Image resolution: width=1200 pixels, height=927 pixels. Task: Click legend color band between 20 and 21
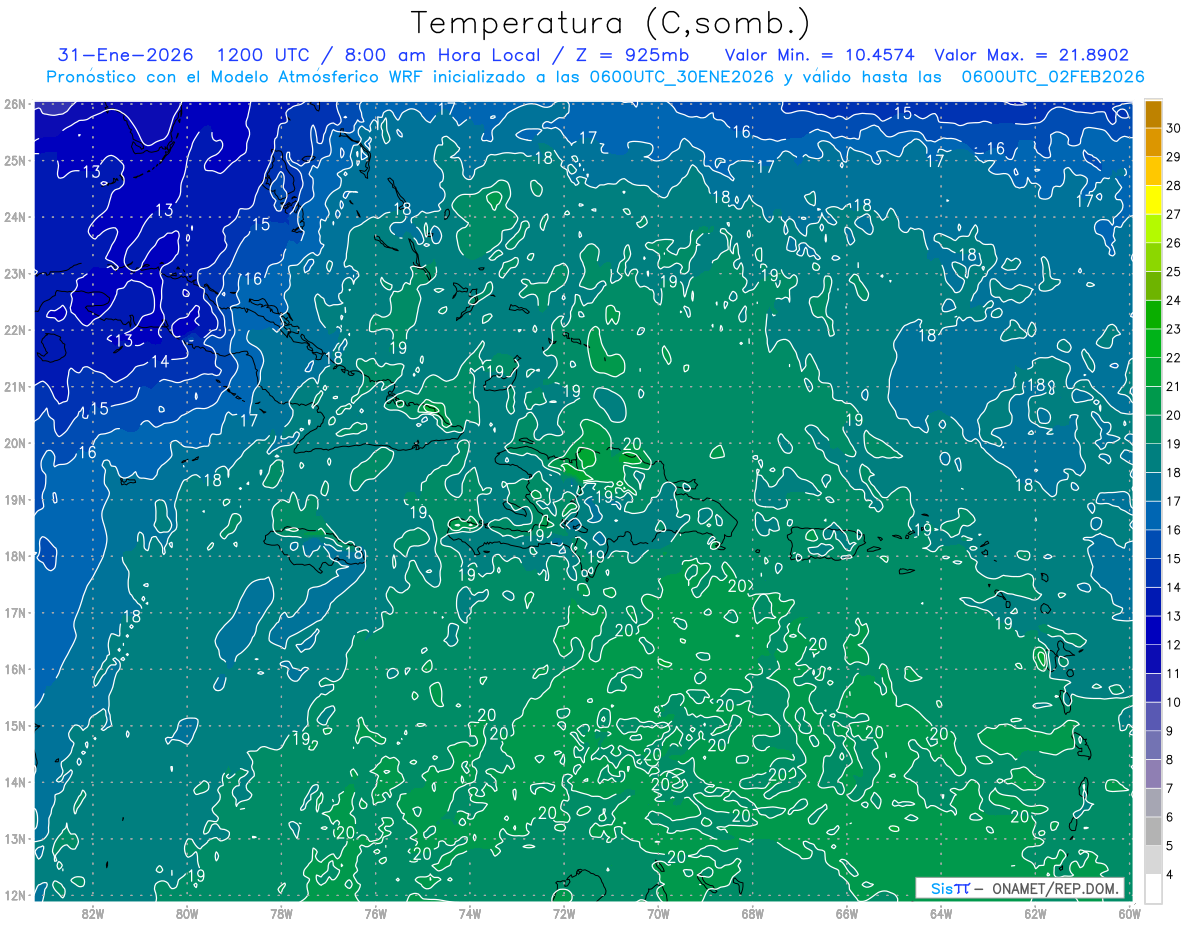(1153, 401)
